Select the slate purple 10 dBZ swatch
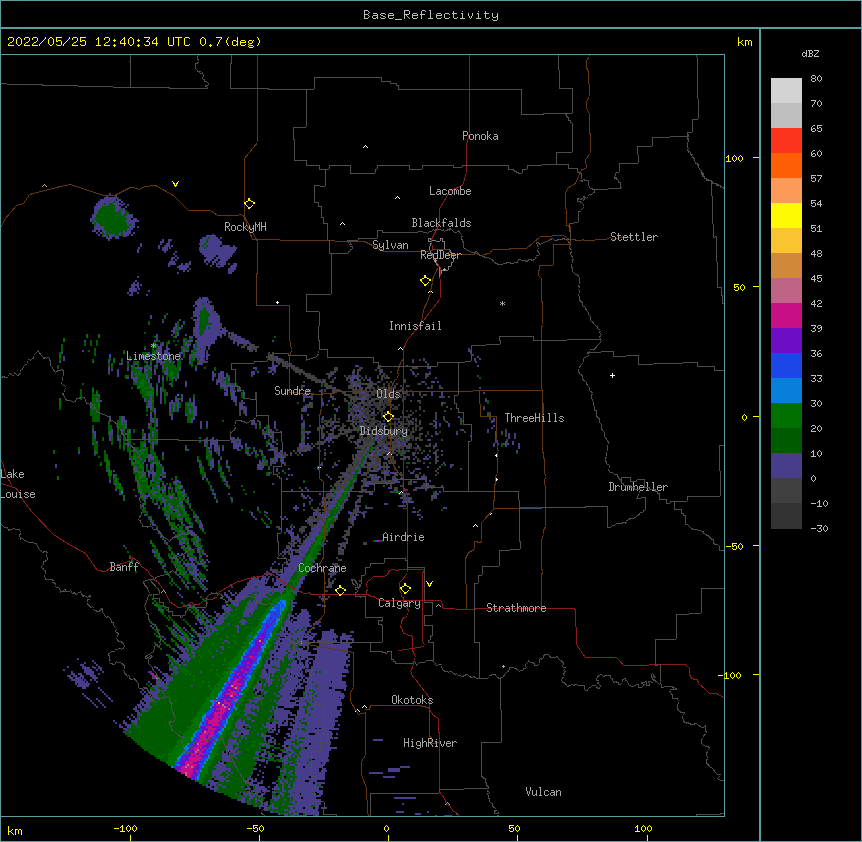 [x=786, y=466]
